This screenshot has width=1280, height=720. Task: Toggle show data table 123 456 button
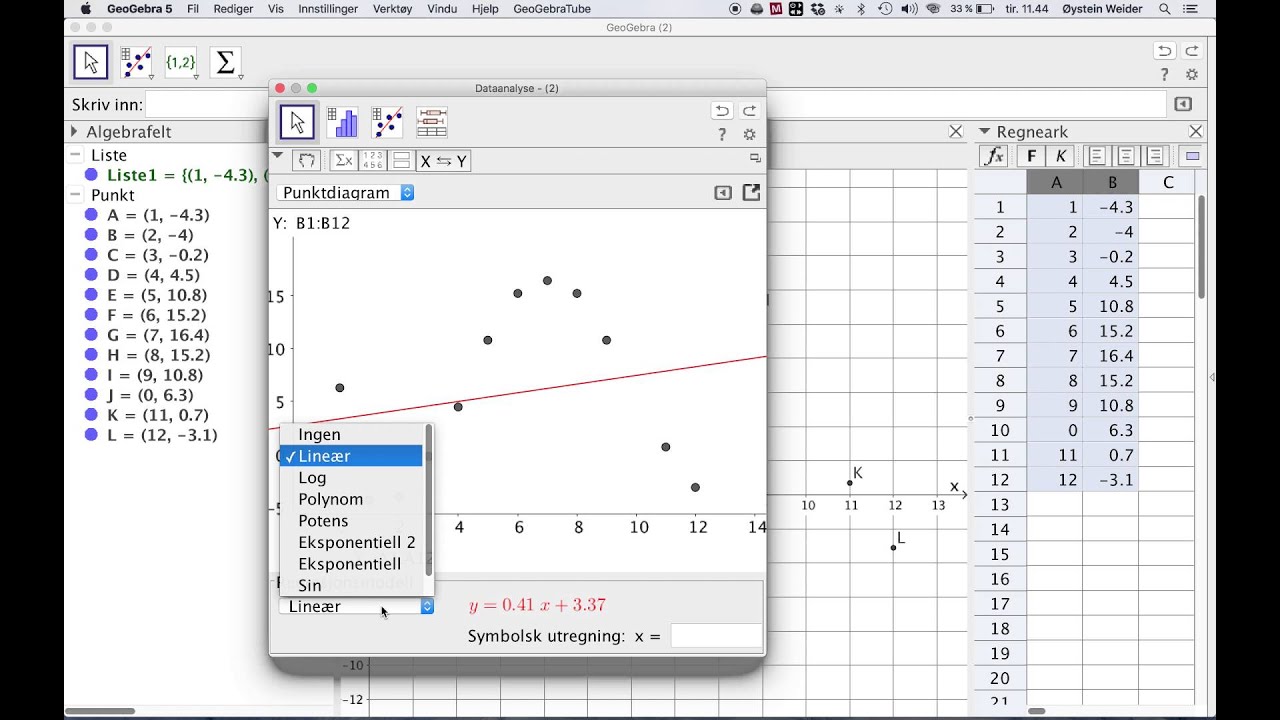click(x=372, y=160)
